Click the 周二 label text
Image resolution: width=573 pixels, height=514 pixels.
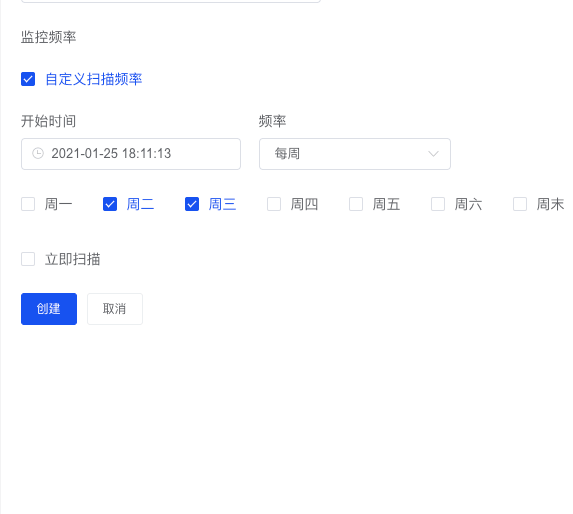(140, 204)
